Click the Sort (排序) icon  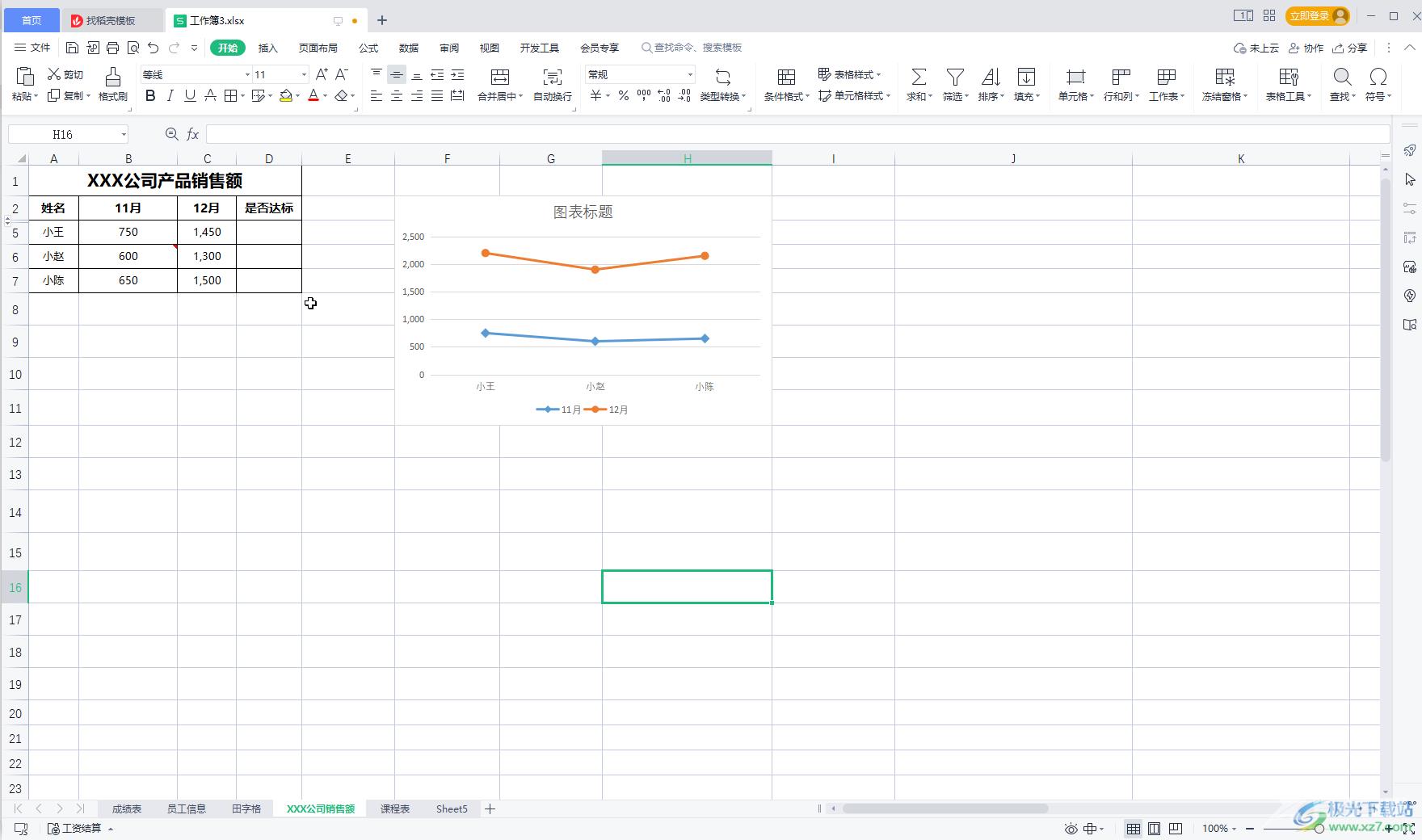pos(991,77)
